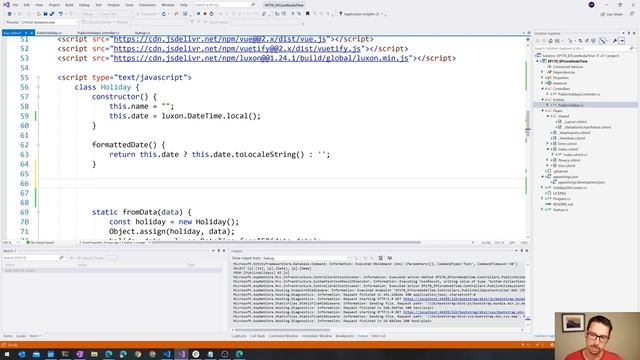
Task: Click the localhost bootstrap URL in Output panel
Action: coord(464,299)
